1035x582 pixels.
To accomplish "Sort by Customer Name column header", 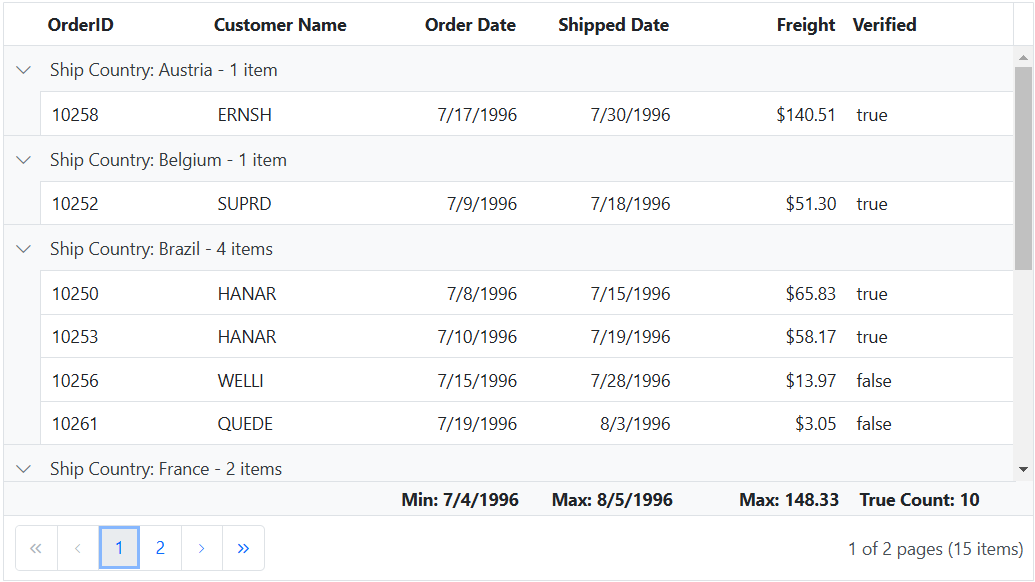I will pos(280,25).
